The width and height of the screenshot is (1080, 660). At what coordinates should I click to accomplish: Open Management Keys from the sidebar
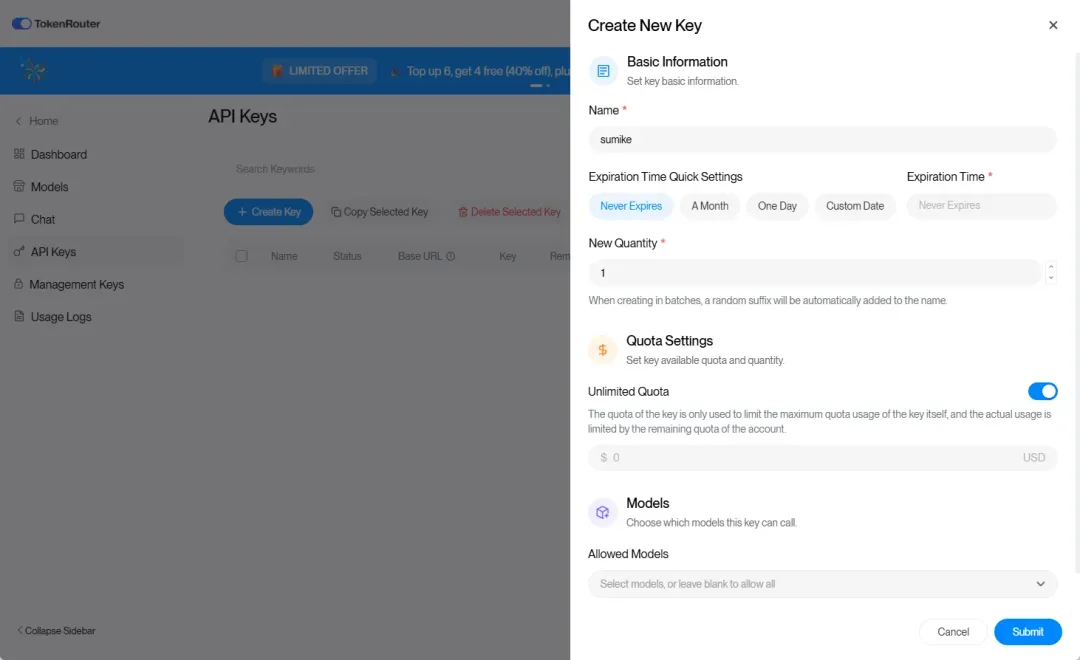point(76,284)
